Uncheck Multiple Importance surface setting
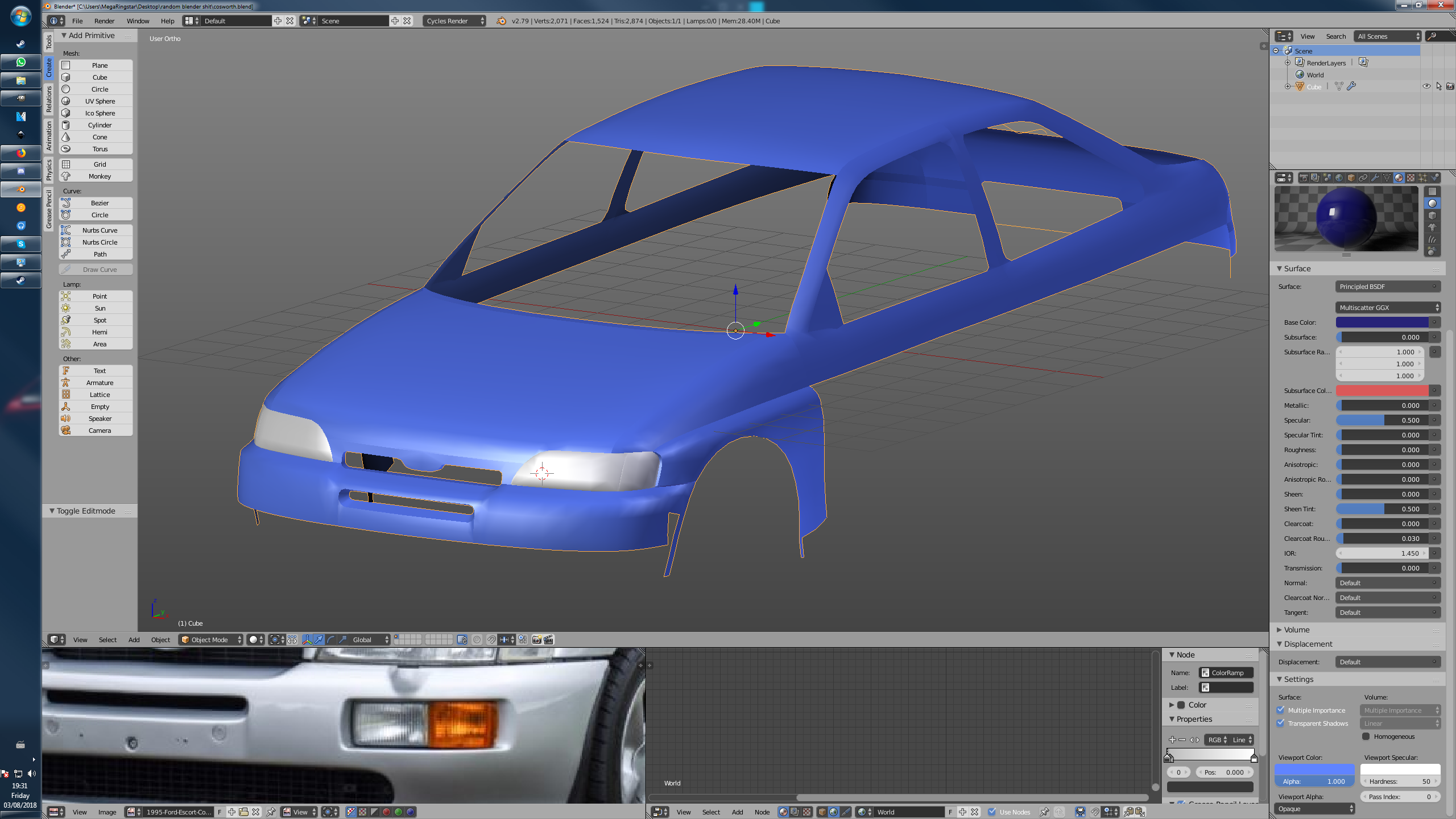The image size is (1456, 819). pos(1281,710)
